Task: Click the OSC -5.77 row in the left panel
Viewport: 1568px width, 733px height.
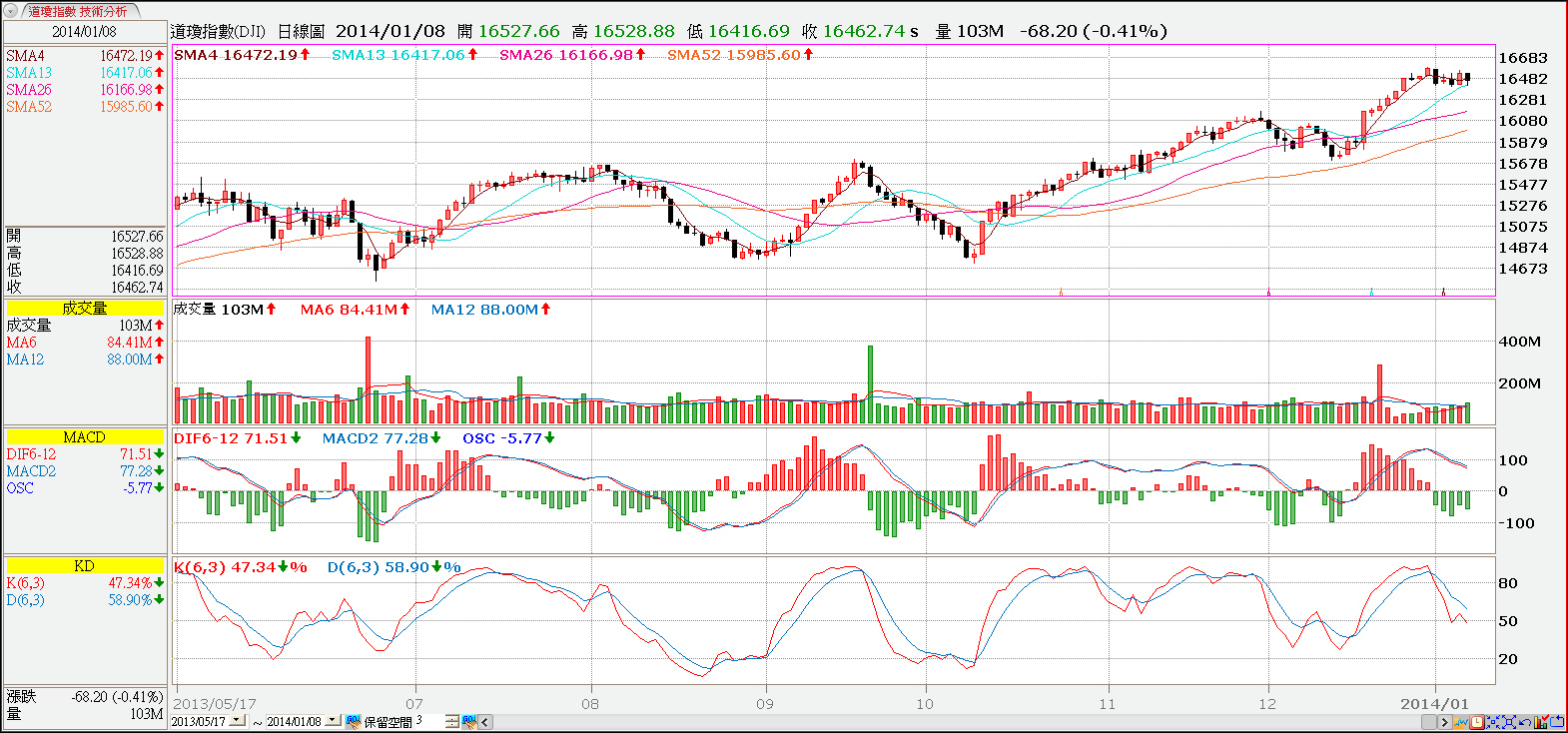Action: click(85, 488)
